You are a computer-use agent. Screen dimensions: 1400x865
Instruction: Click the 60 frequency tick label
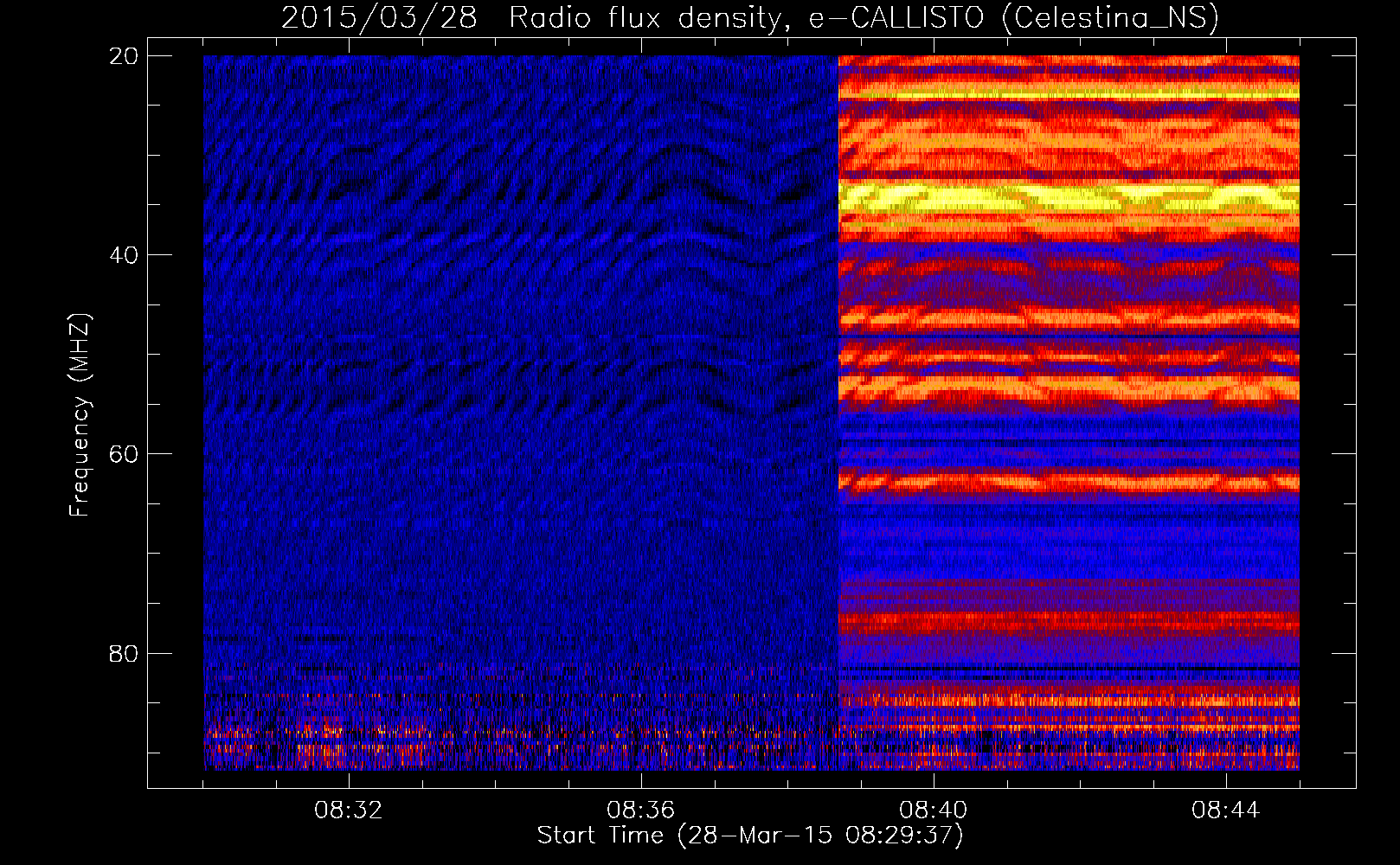point(125,454)
